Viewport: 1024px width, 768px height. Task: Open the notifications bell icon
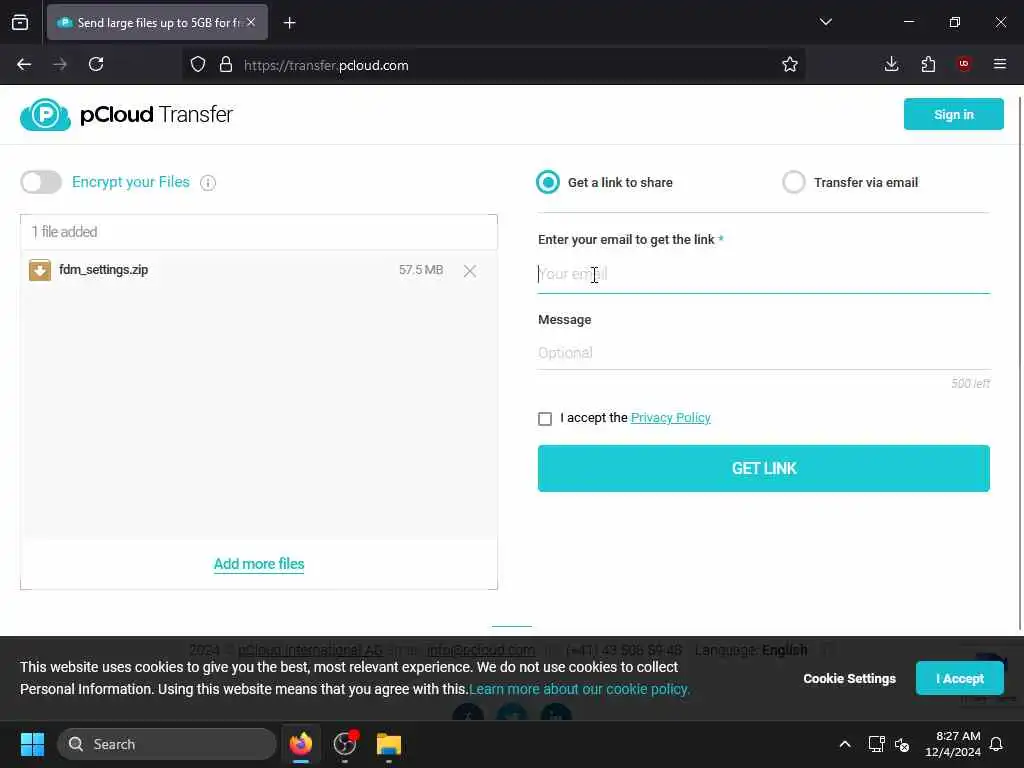click(996, 744)
